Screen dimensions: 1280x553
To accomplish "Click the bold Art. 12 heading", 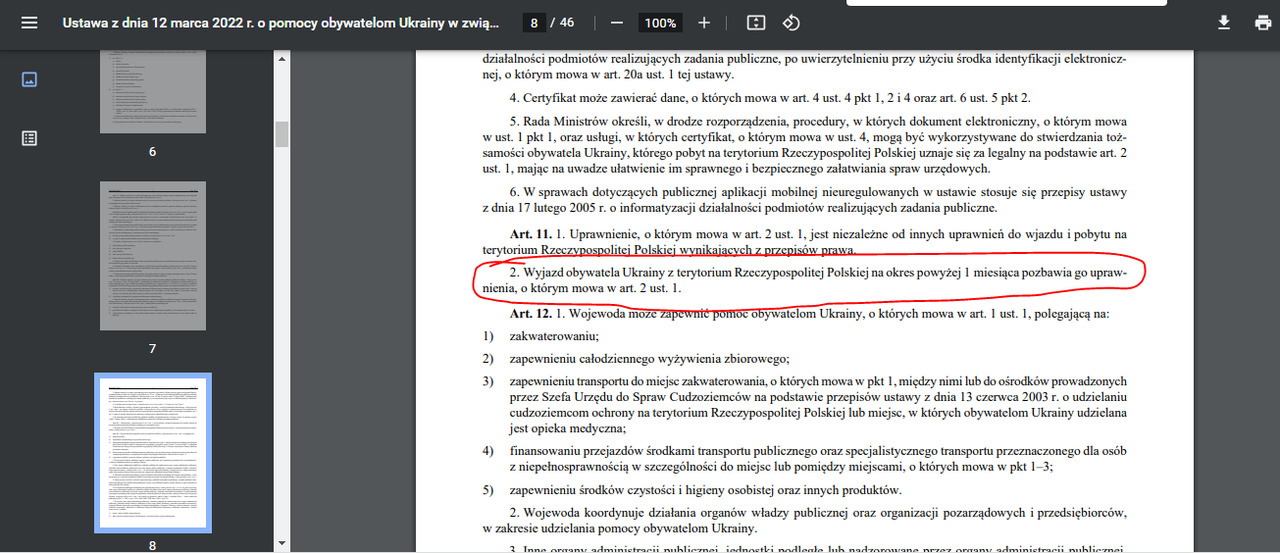I will (530, 314).
